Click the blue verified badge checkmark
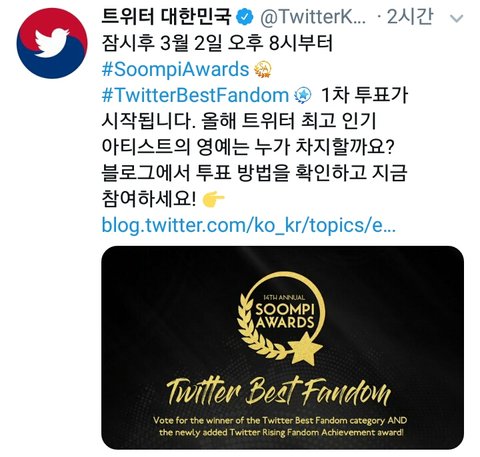This screenshot has height=457, width=480. [x=245, y=17]
